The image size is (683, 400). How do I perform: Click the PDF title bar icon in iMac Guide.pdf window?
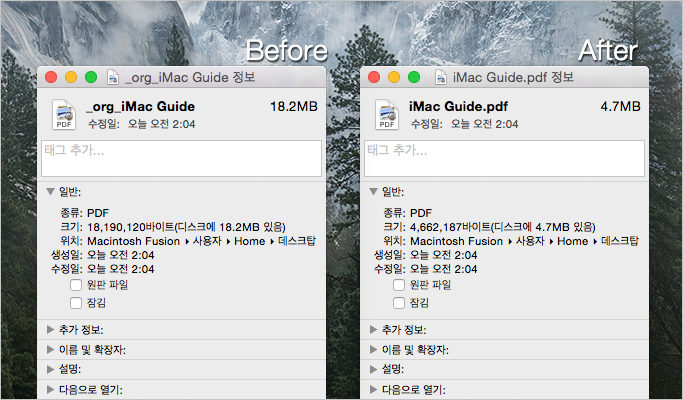coord(441,78)
